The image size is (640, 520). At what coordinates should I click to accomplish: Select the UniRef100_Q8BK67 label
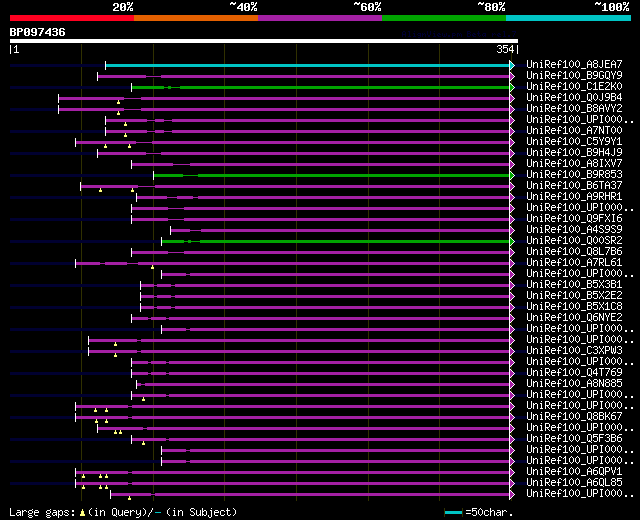pos(574,417)
